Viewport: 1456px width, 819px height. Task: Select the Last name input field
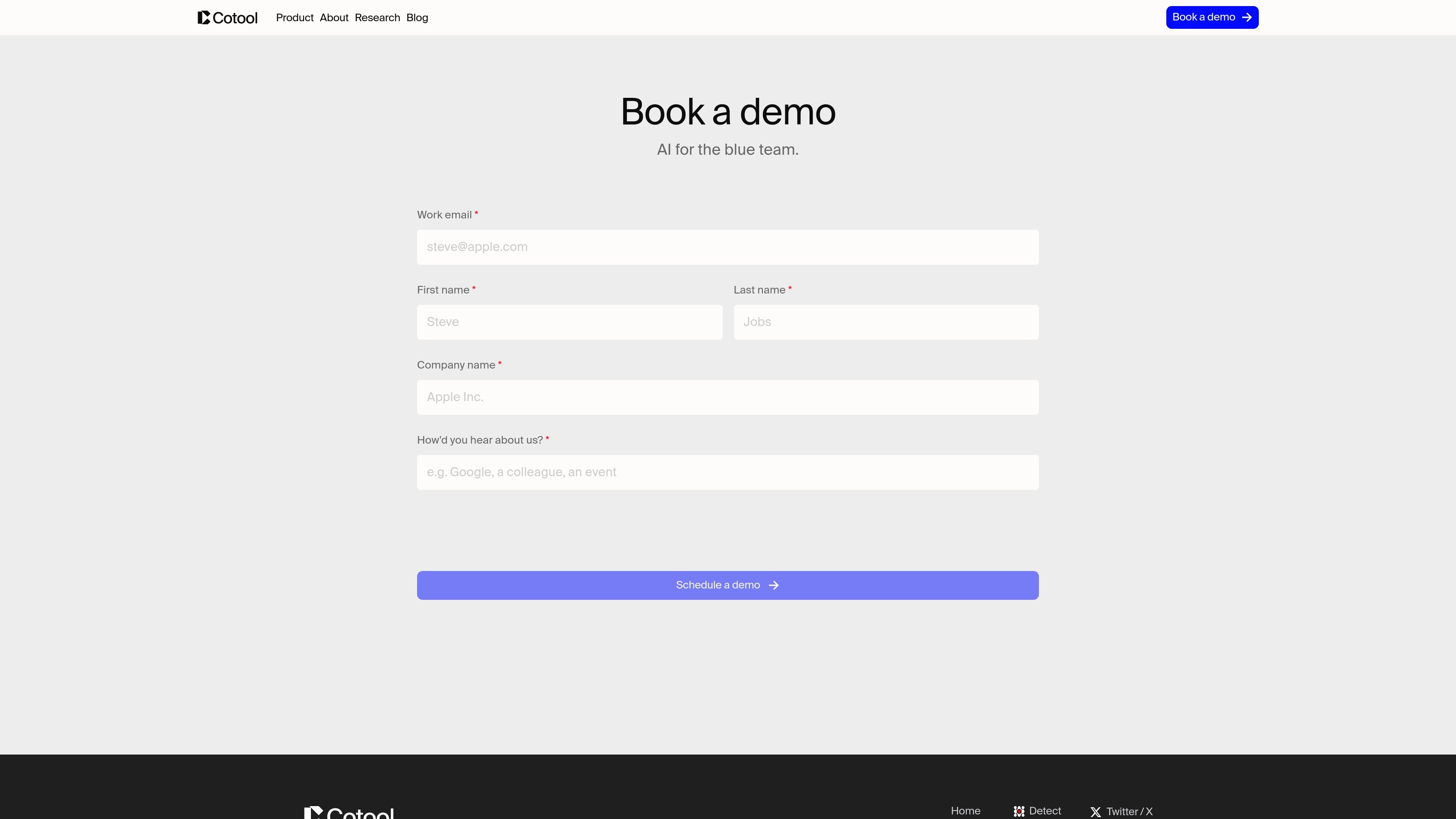(886, 322)
